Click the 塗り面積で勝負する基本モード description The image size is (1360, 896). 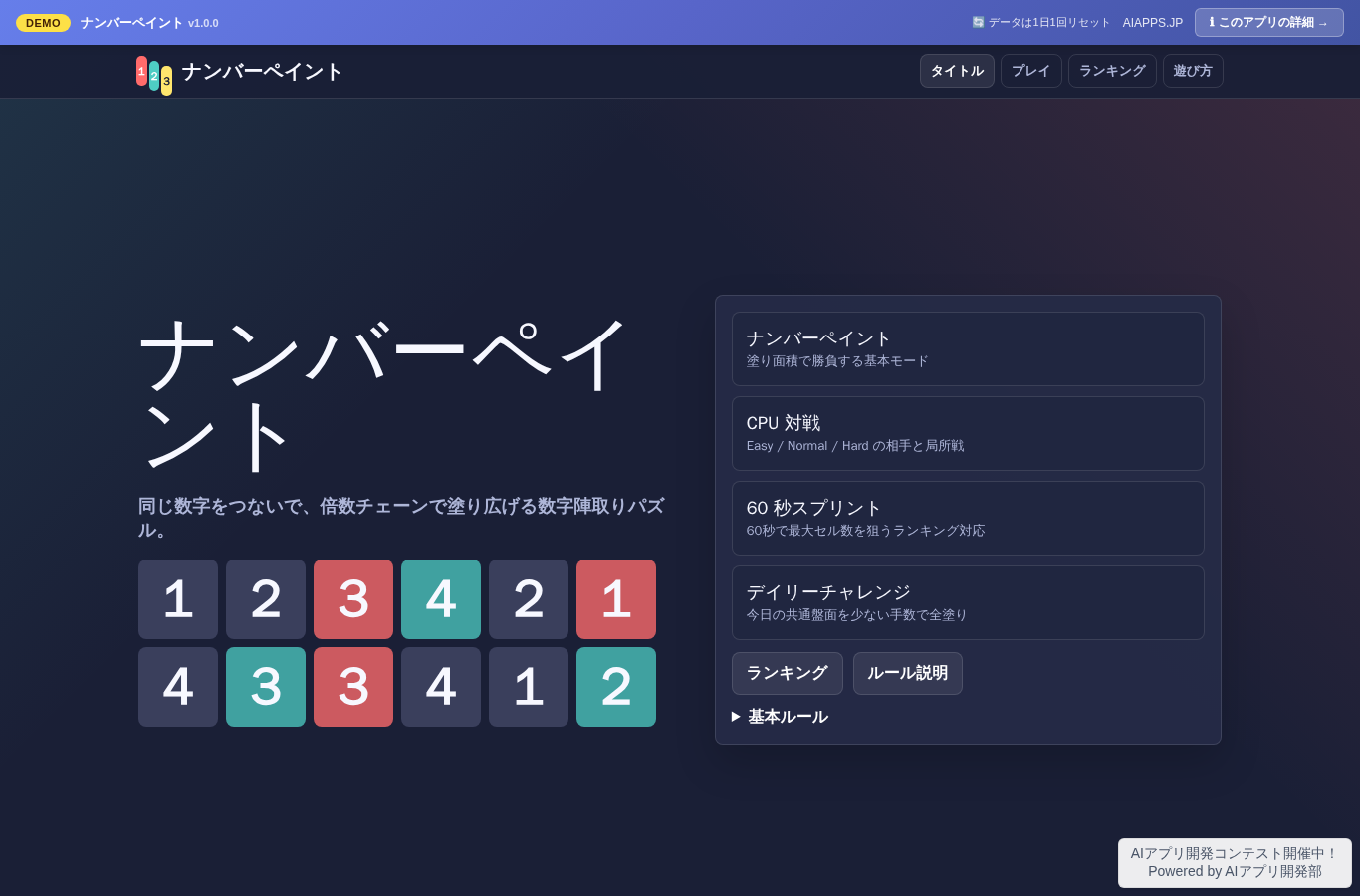[x=837, y=361]
